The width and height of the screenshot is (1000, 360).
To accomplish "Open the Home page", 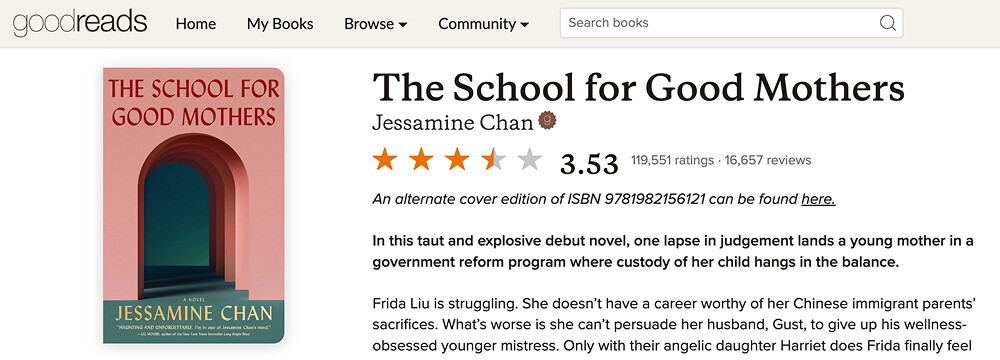I will pos(196,24).
